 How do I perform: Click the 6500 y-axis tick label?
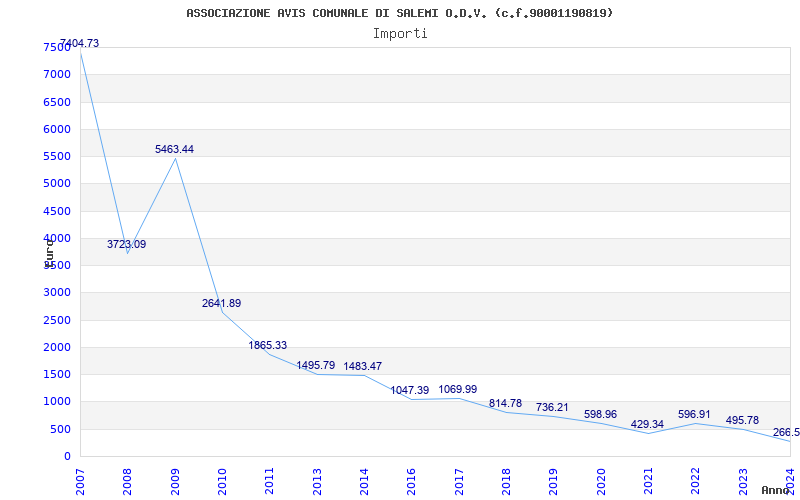(x=57, y=102)
